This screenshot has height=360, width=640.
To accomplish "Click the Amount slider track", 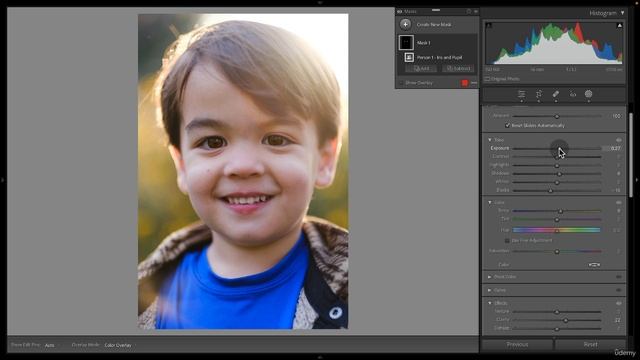I will [x=557, y=116].
